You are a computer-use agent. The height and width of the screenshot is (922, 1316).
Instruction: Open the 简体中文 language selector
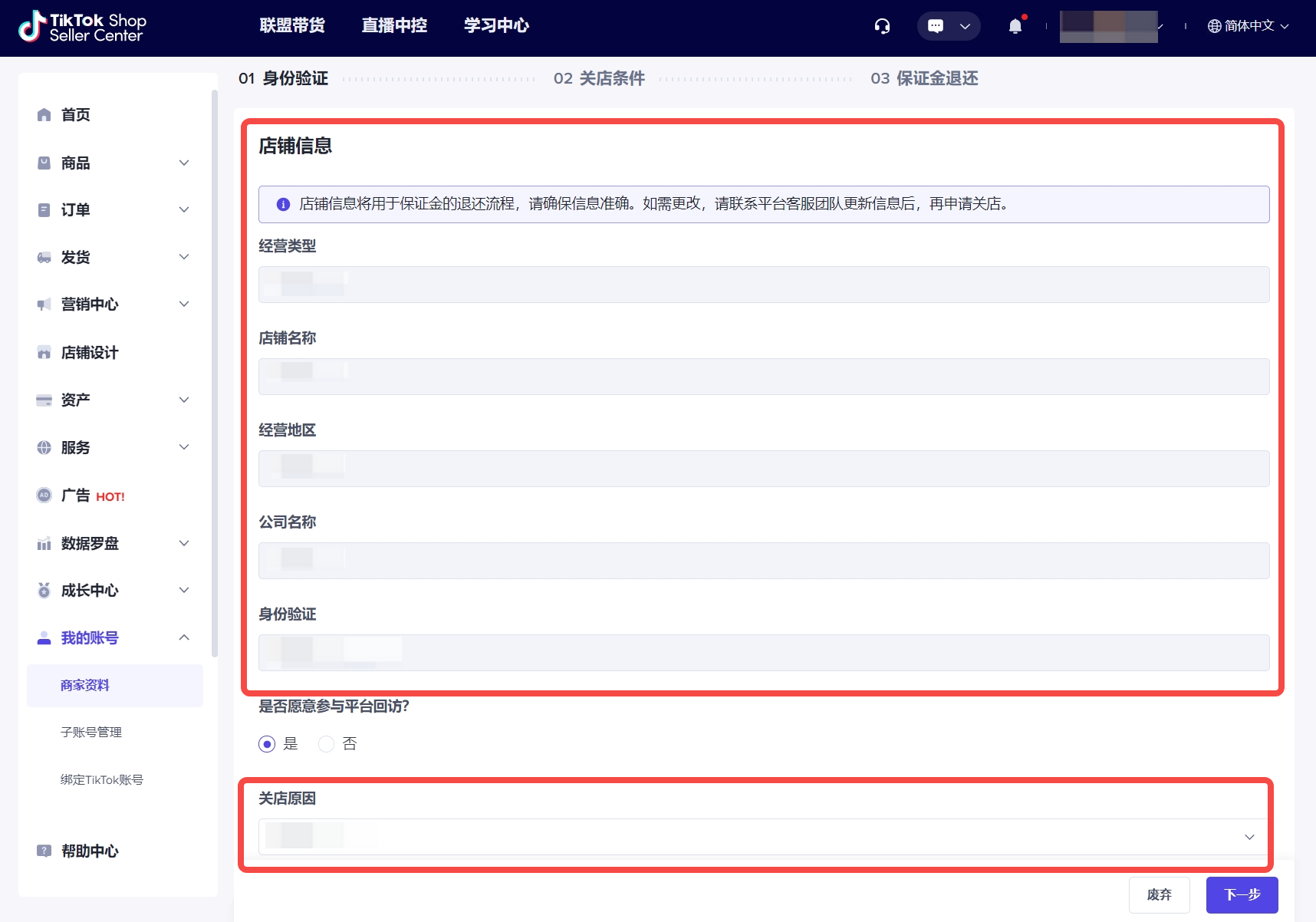pos(1248,26)
